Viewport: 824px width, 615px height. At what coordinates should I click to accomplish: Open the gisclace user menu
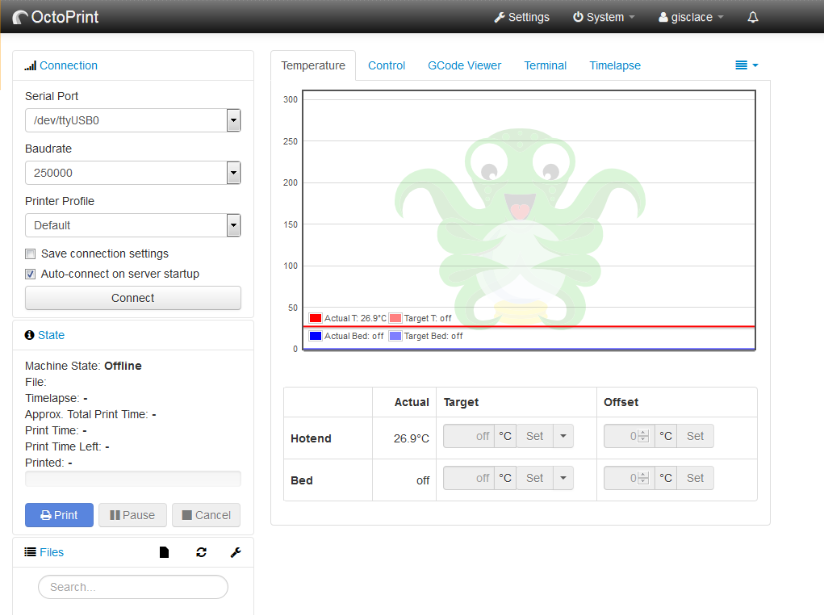691,17
